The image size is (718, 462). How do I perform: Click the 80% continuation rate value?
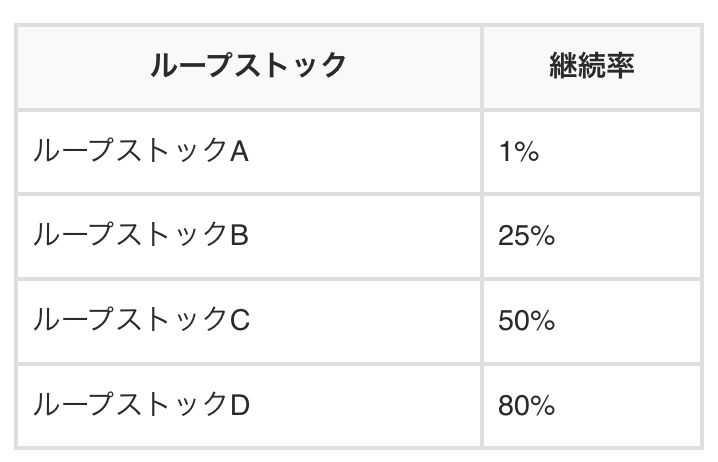coord(526,406)
